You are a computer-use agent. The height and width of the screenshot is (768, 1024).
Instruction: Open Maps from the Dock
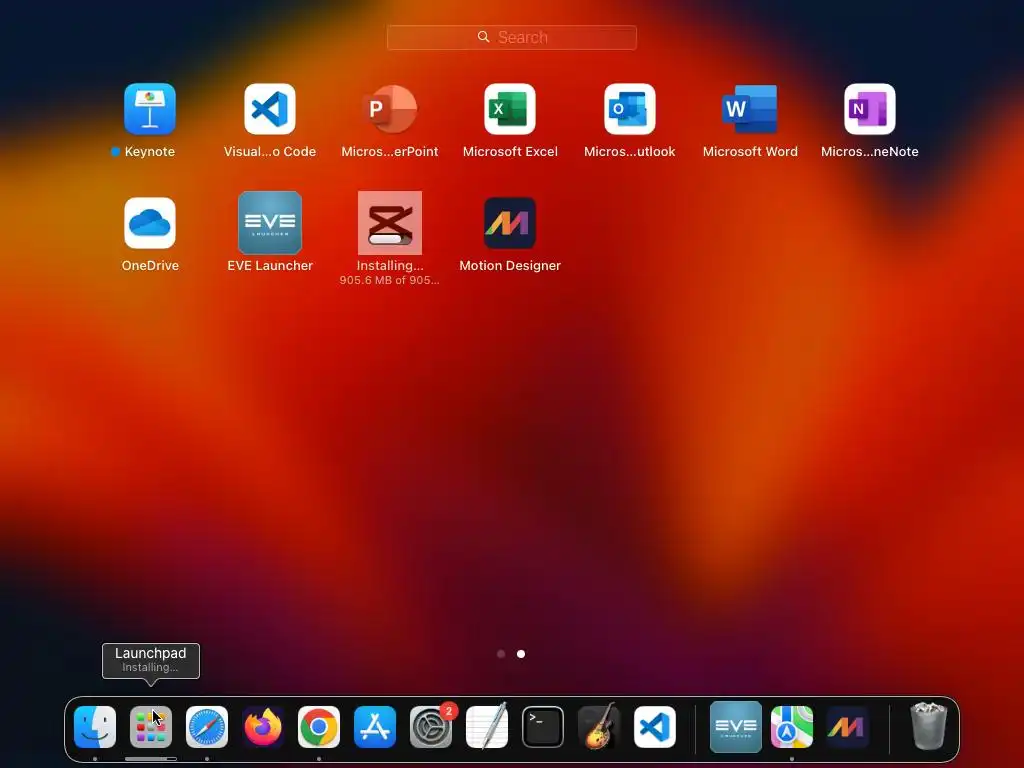(792, 727)
